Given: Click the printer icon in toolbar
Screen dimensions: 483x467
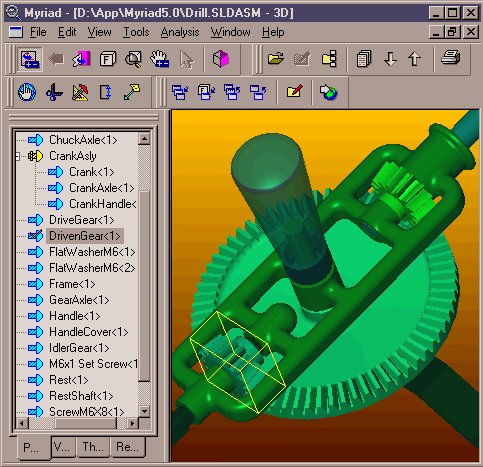Looking at the screenshot, I should pyautogui.click(x=451, y=58).
